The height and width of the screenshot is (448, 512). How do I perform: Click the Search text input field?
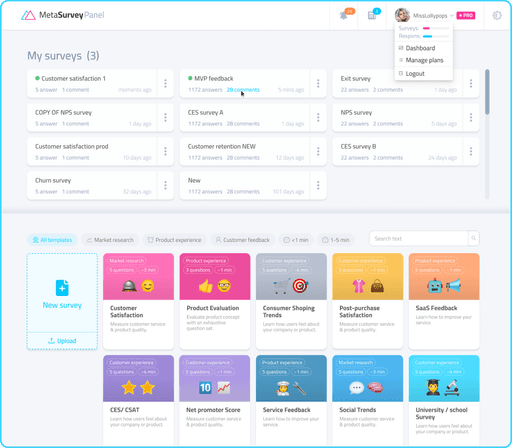[419, 239]
